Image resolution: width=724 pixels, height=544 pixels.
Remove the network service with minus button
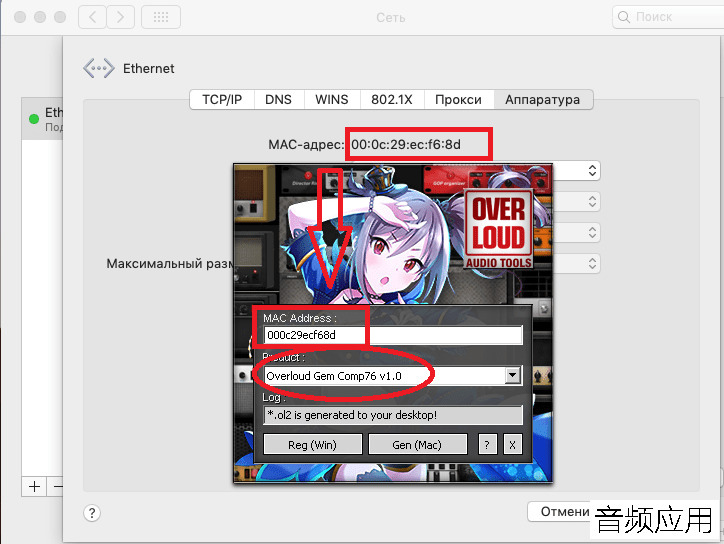pyautogui.click(x=56, y=487)
